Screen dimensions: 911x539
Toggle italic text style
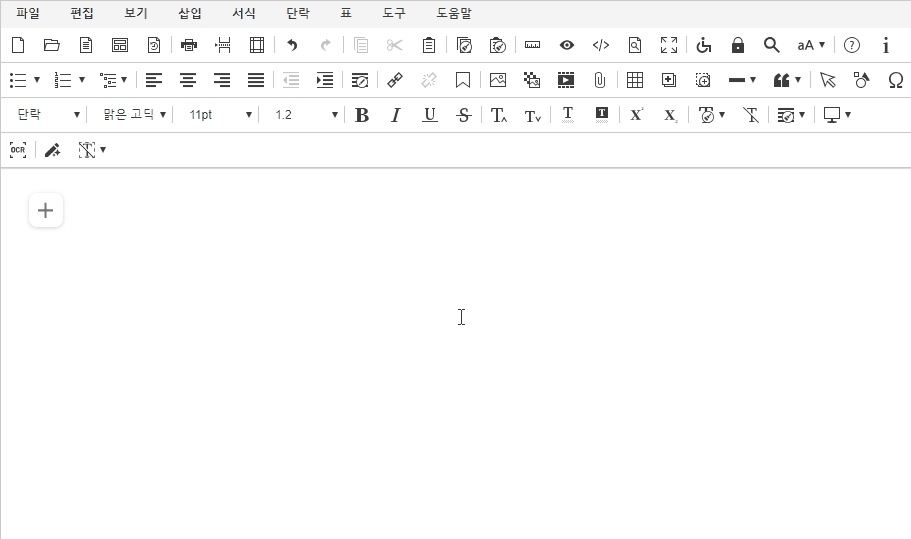396,115
